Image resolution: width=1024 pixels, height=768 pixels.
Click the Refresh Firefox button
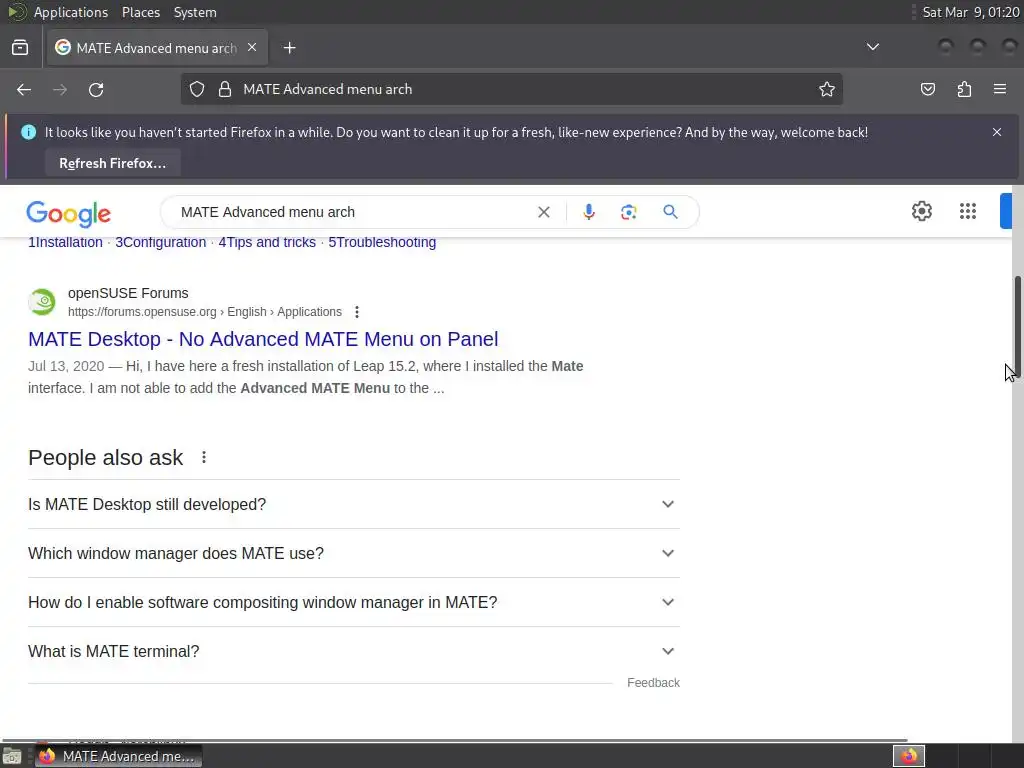tap(112, 163)
